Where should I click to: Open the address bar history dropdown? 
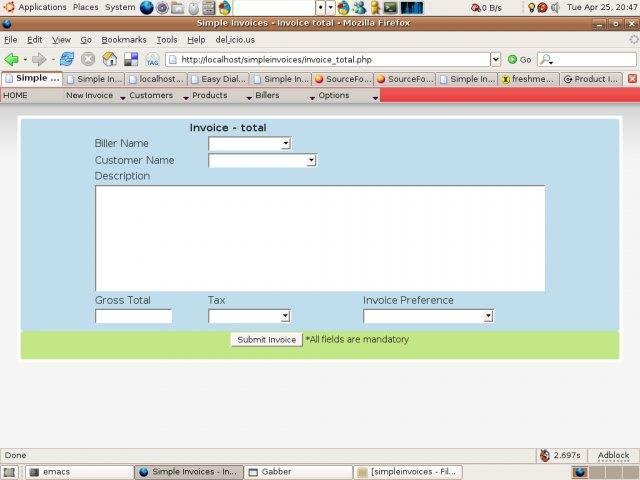[495, 60]
